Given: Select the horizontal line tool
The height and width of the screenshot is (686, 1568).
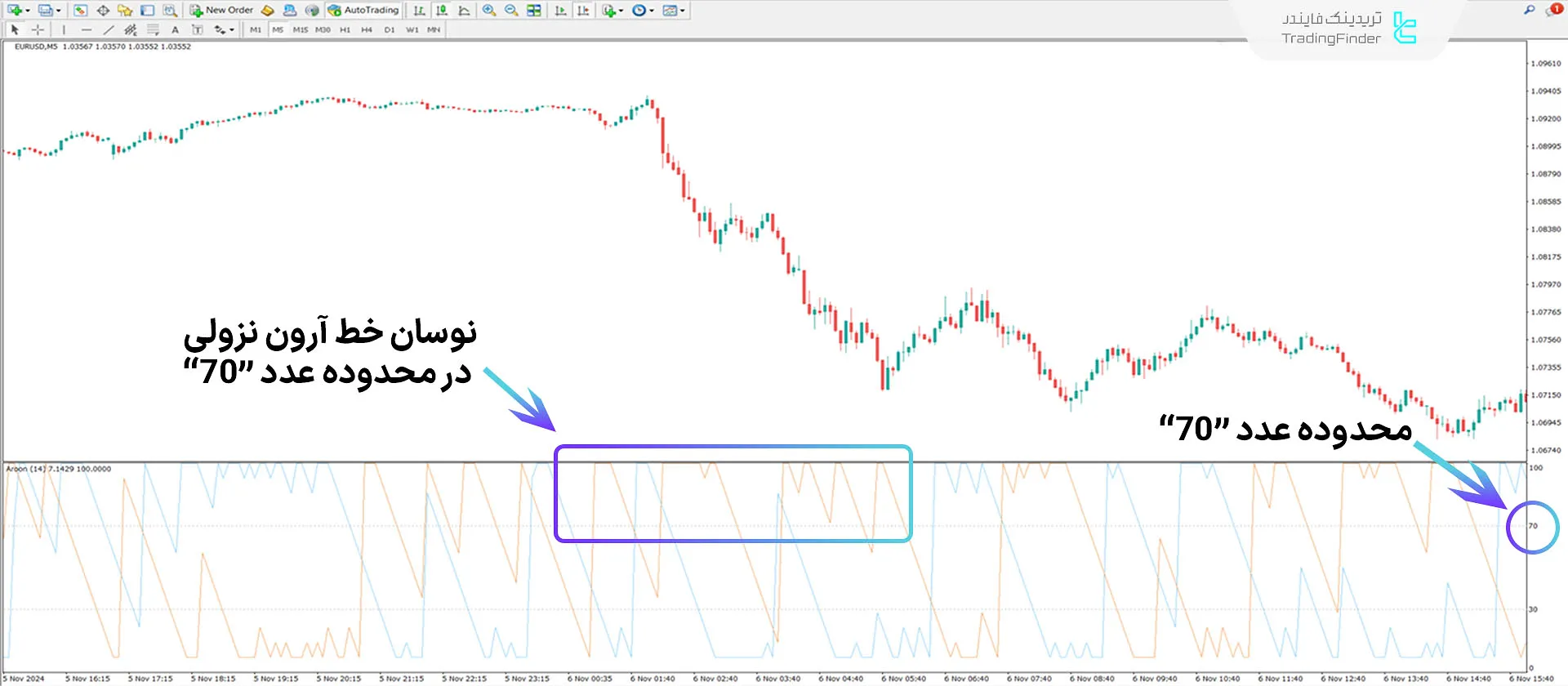Looking at the screenshot, I should pyautogui.click(x=86, y=29).
